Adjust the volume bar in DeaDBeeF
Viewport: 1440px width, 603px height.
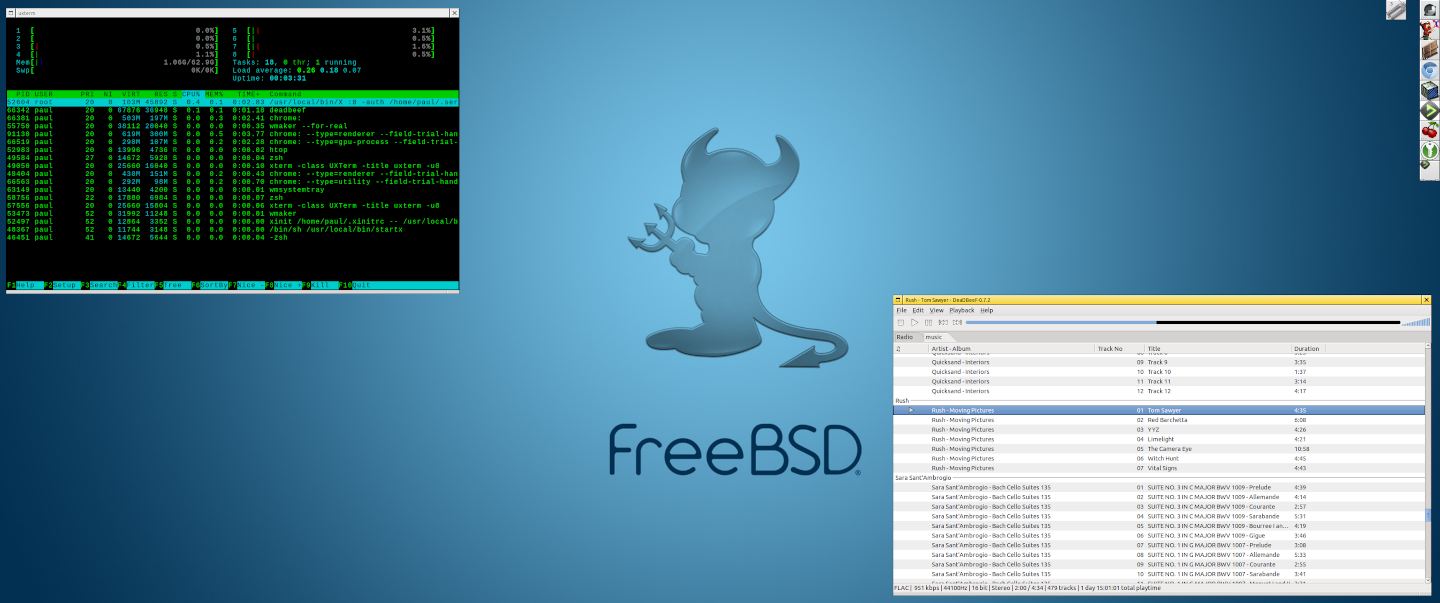tap(1415, 322)
